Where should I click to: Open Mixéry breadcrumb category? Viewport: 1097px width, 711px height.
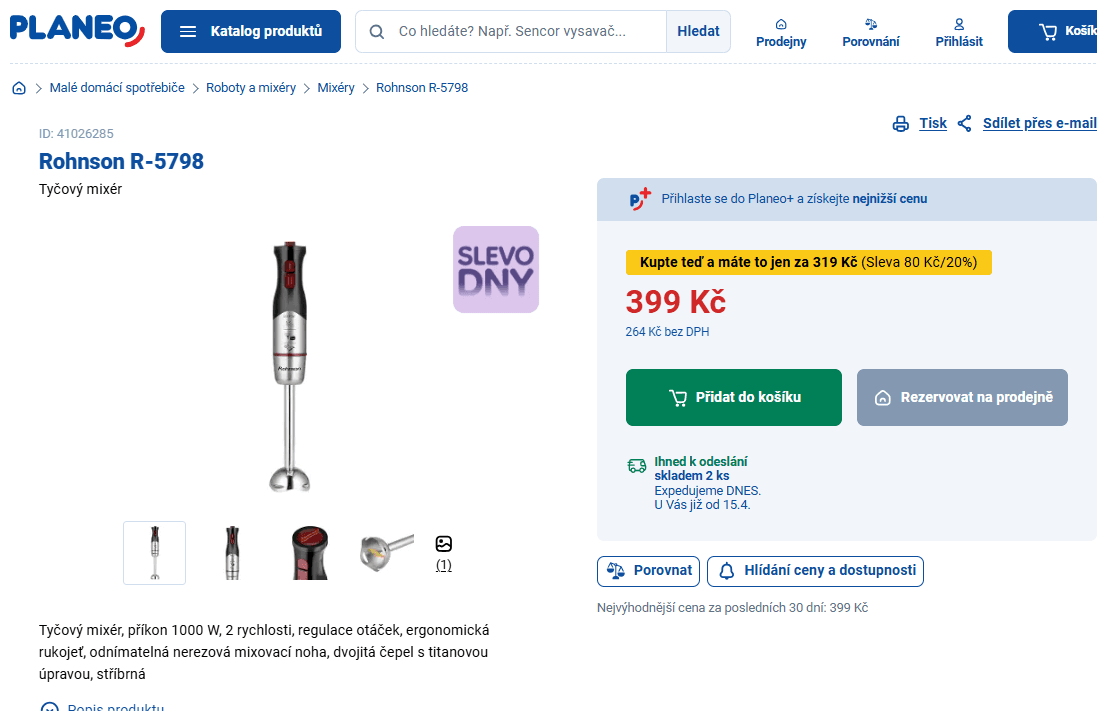coord(336,88)
